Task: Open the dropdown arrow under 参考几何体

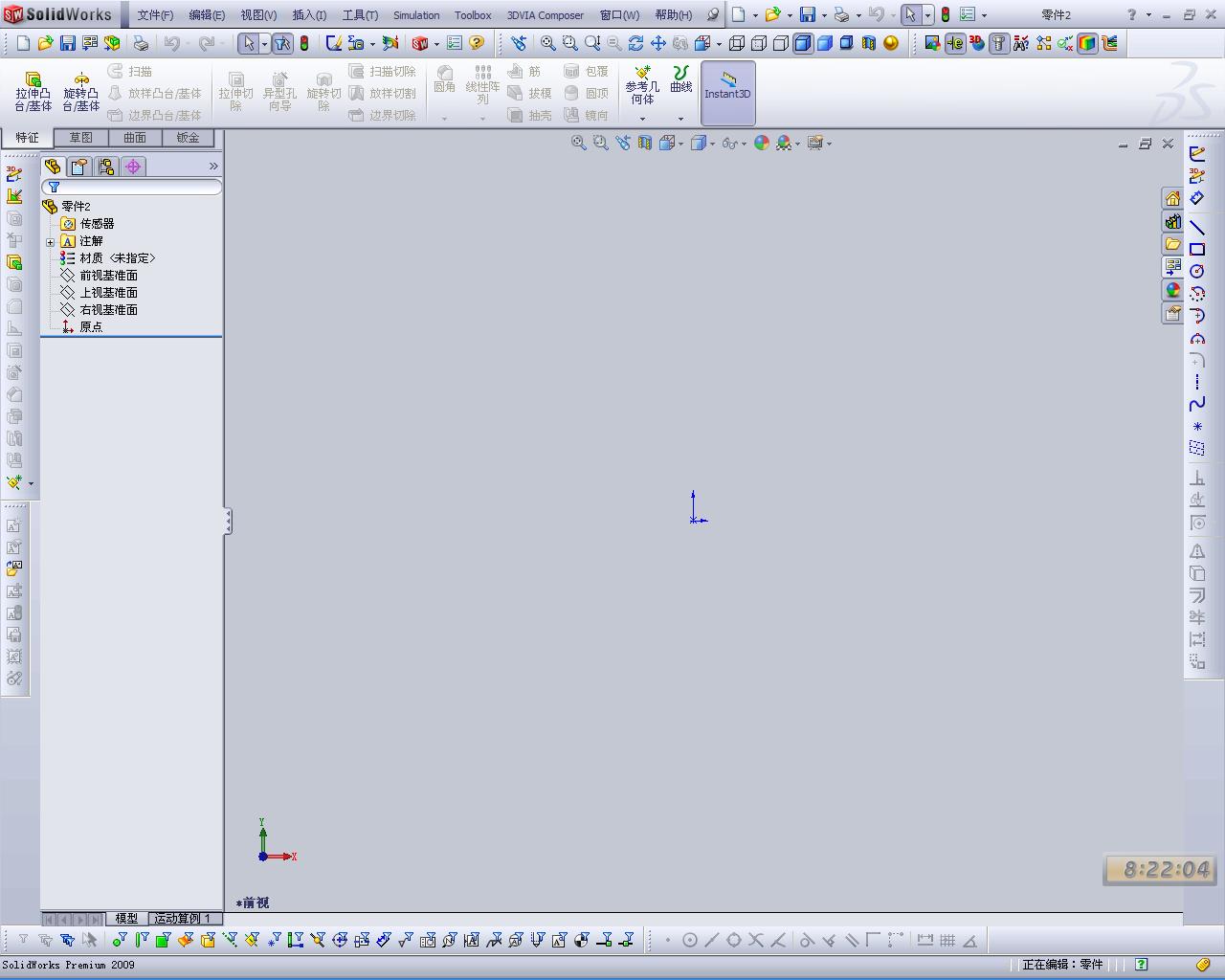Action: coord(642,119)
